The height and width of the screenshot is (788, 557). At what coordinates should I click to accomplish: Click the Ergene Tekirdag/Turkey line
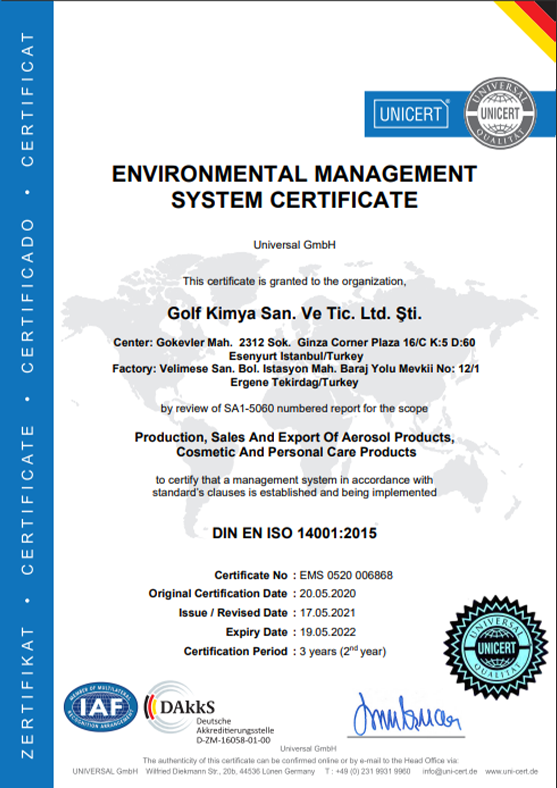pos(294,382)
